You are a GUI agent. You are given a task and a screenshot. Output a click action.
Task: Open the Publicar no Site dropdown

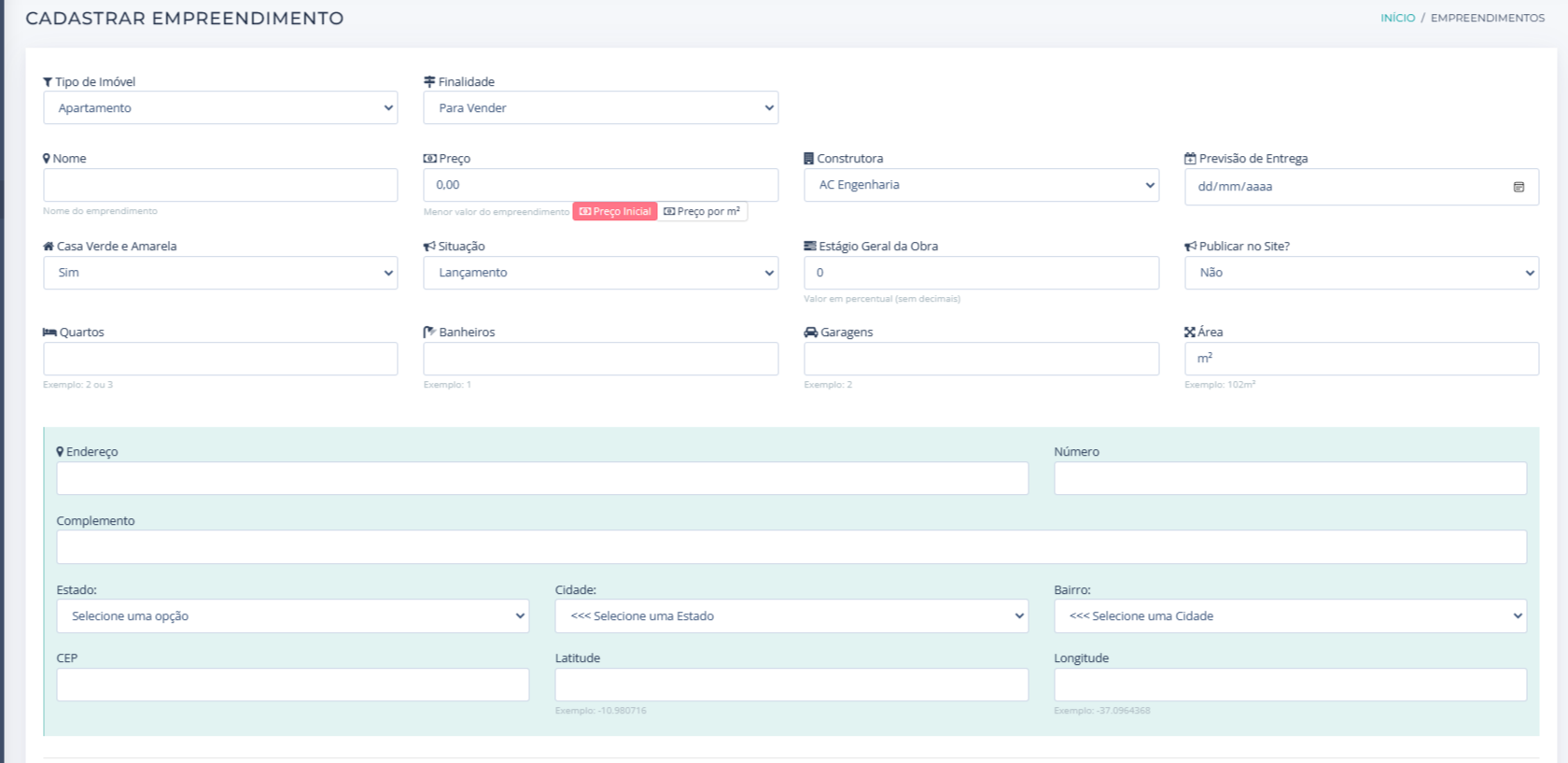(1361, 273)
